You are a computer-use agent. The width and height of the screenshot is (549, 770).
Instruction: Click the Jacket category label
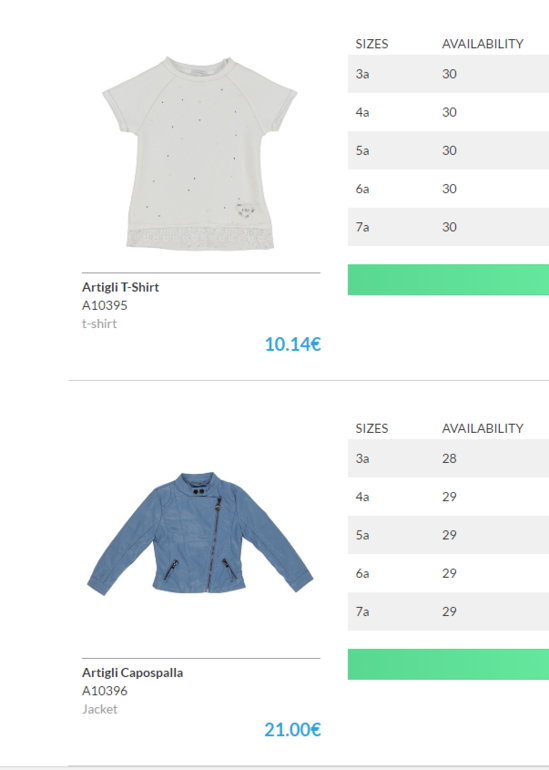pyautogui.click(x=100, y=709)
